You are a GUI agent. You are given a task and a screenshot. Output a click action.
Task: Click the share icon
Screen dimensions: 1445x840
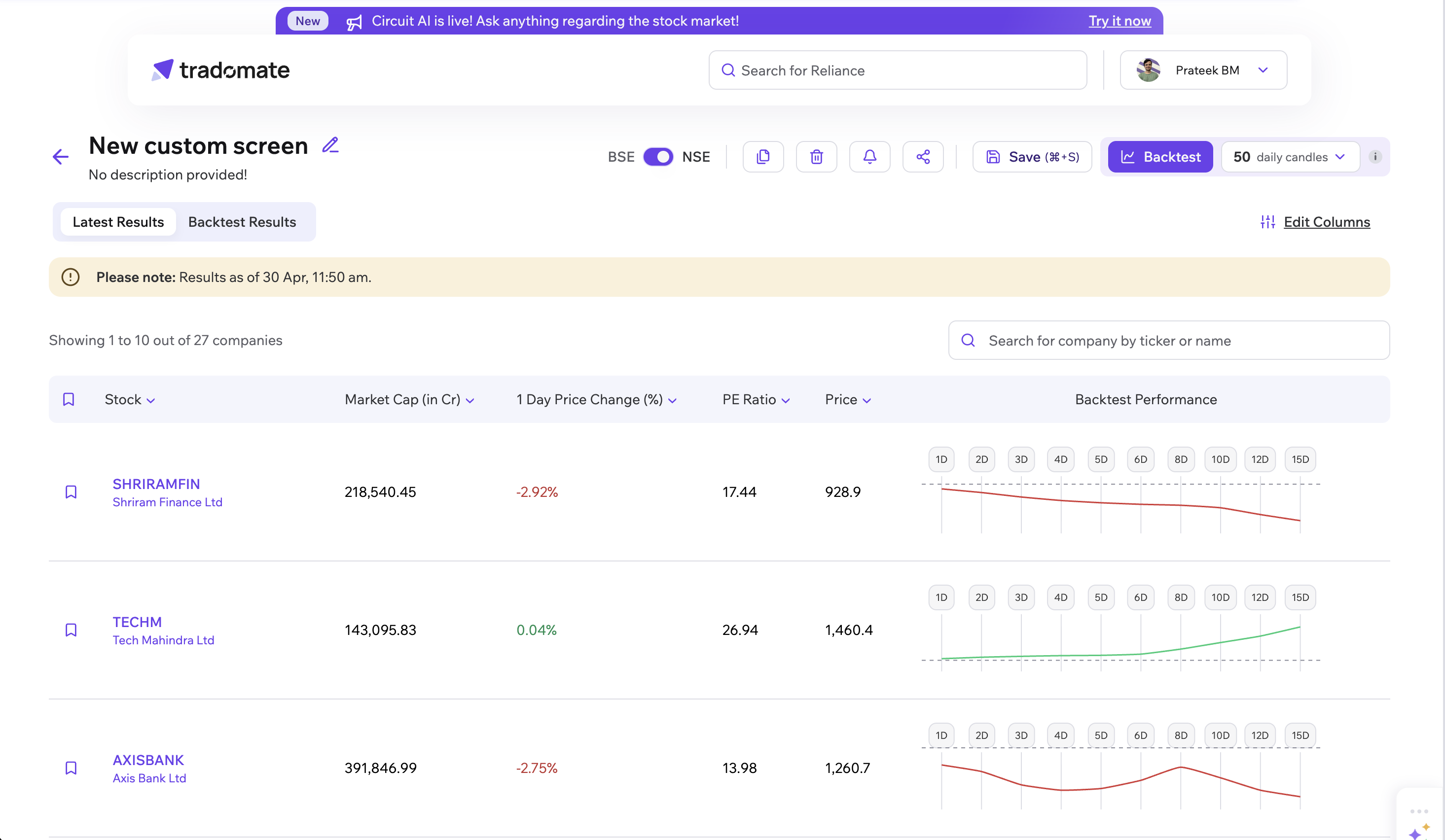[923, 156]
